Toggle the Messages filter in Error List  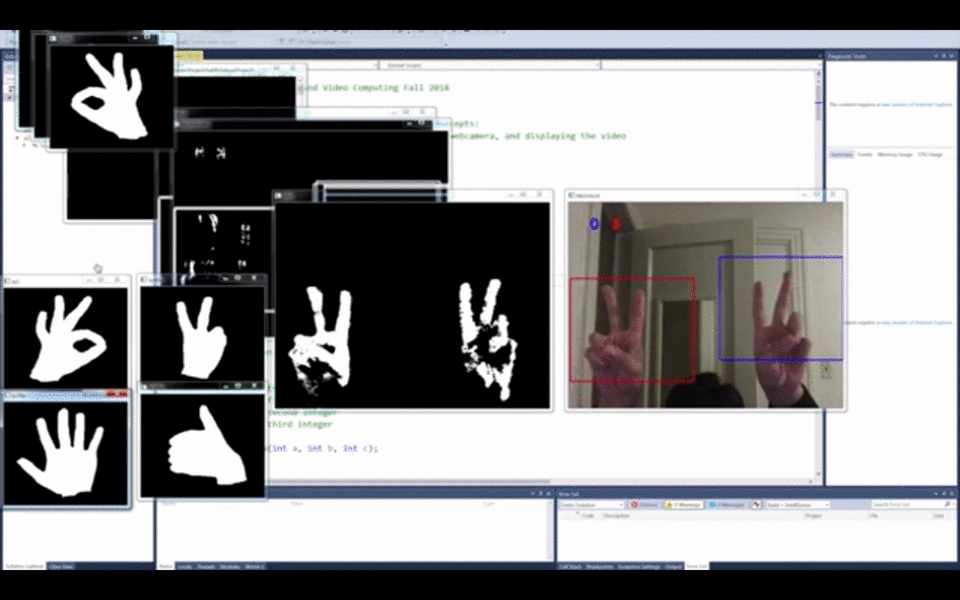[727, 504]
